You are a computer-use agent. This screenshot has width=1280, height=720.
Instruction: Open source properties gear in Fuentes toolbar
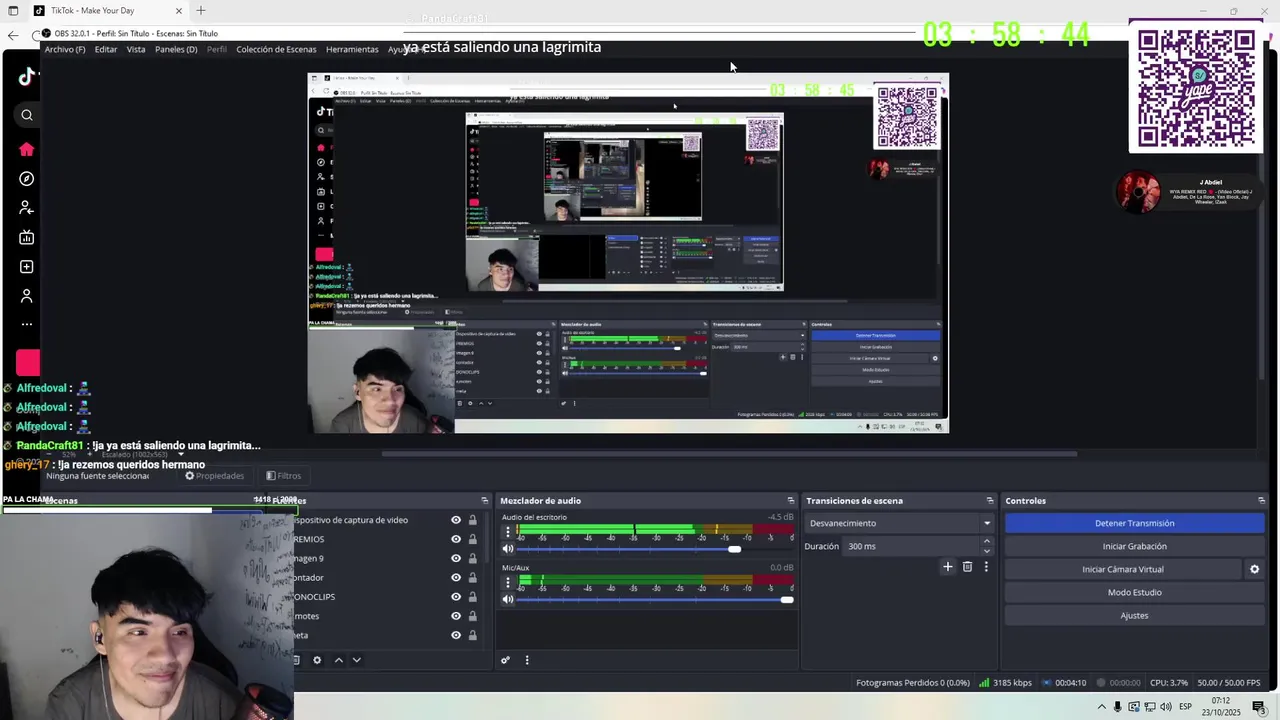[x=317, y=660]
